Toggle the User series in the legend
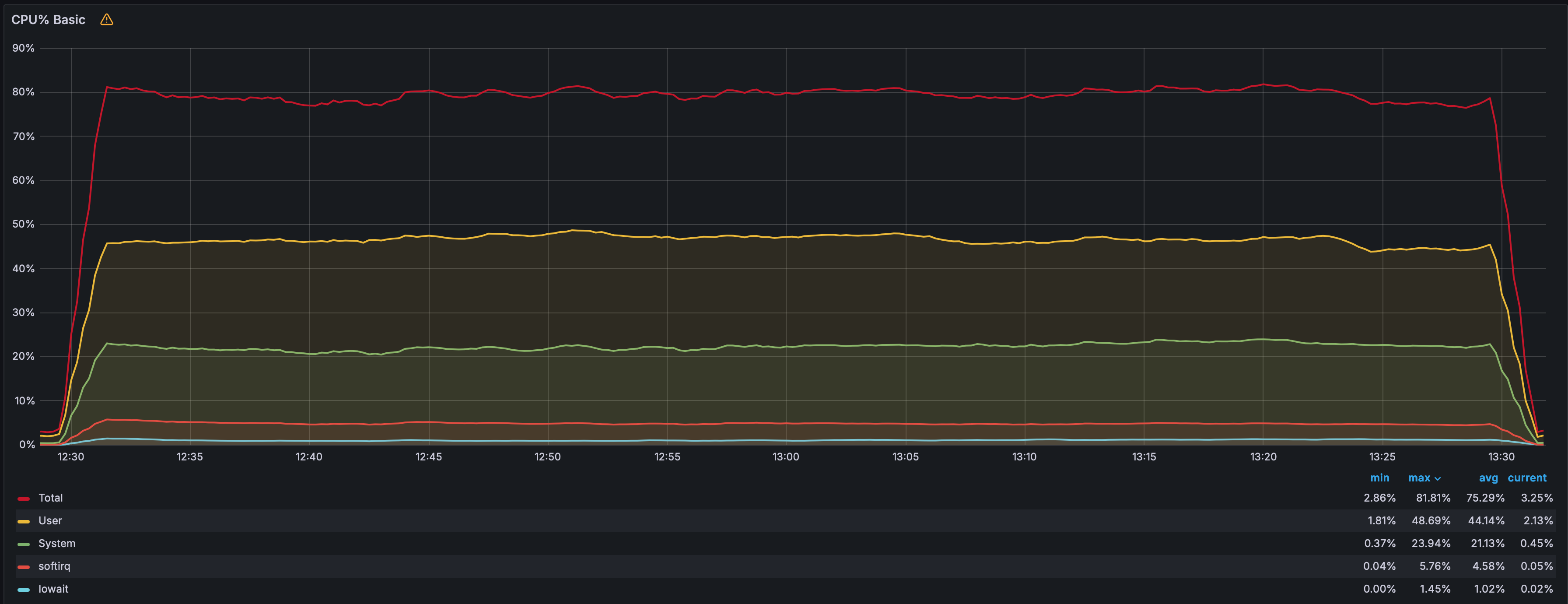Image resolution: width=1568 pixels, height=604 pixels. click(x=50, y=520)
